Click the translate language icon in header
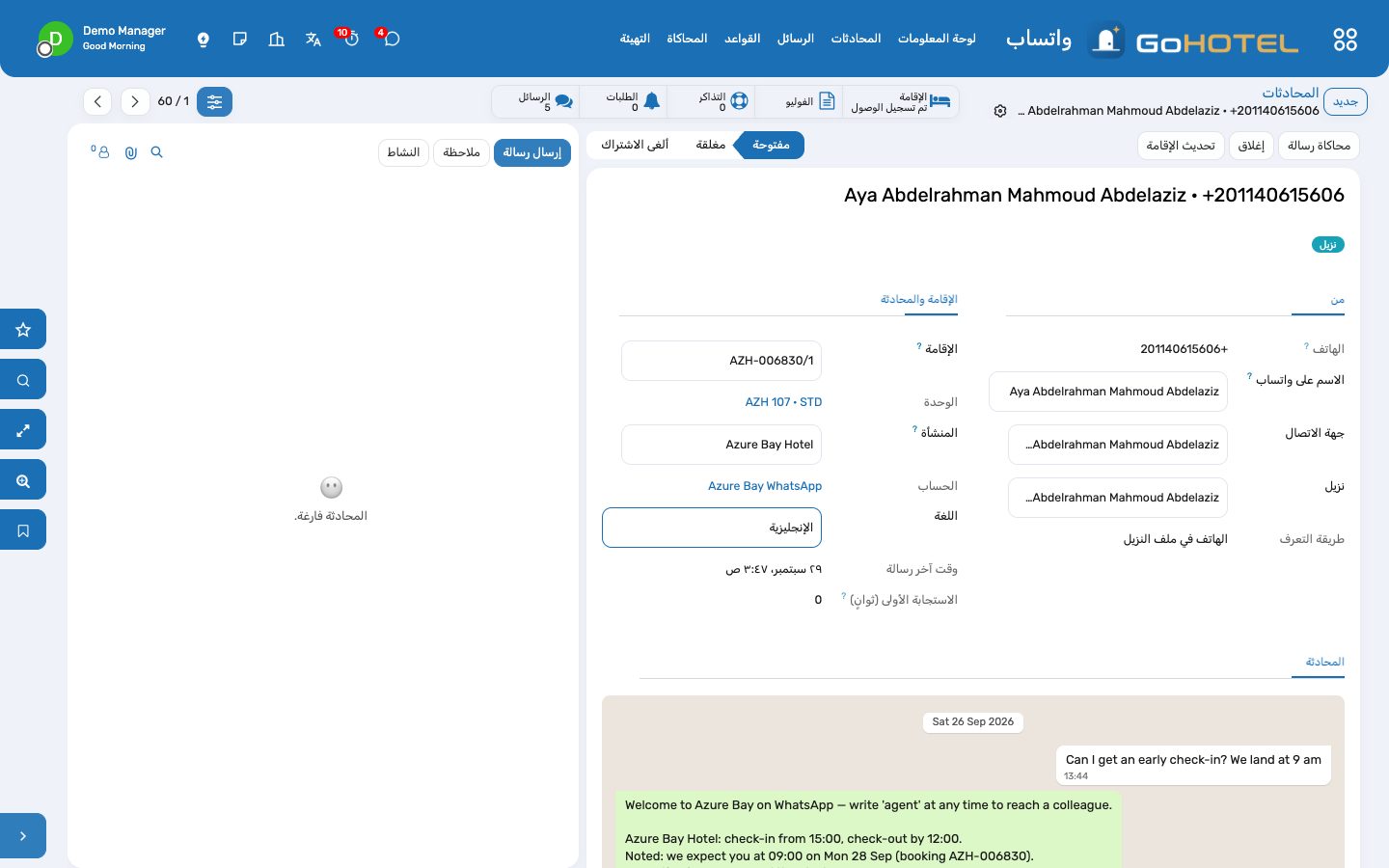1389x868 pixels. [313, 40]
